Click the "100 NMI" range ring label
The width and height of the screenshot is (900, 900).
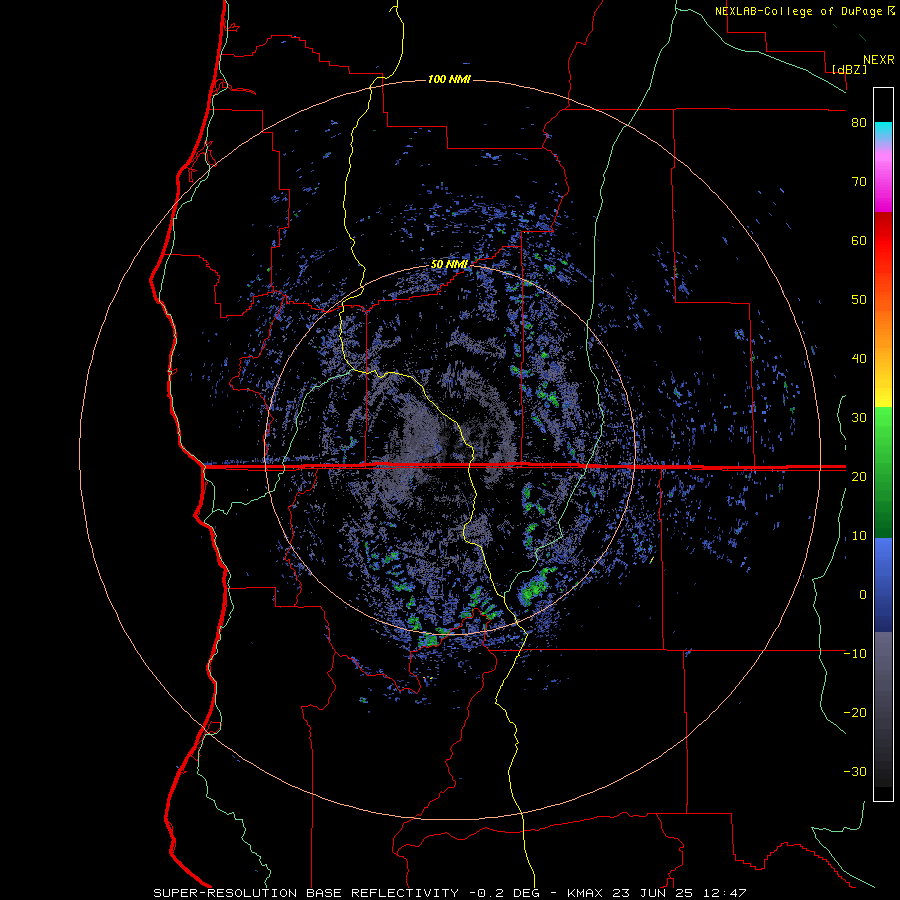[449, 79]
